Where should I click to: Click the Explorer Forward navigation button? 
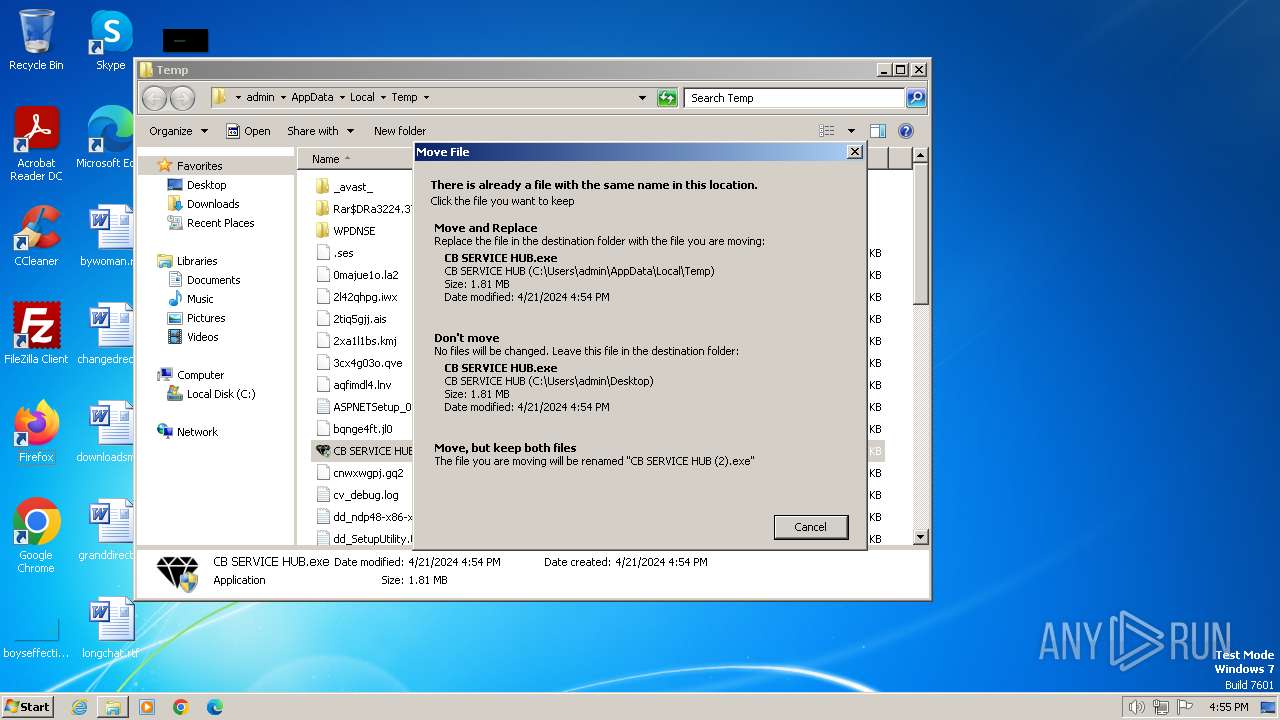click(182, 97)
